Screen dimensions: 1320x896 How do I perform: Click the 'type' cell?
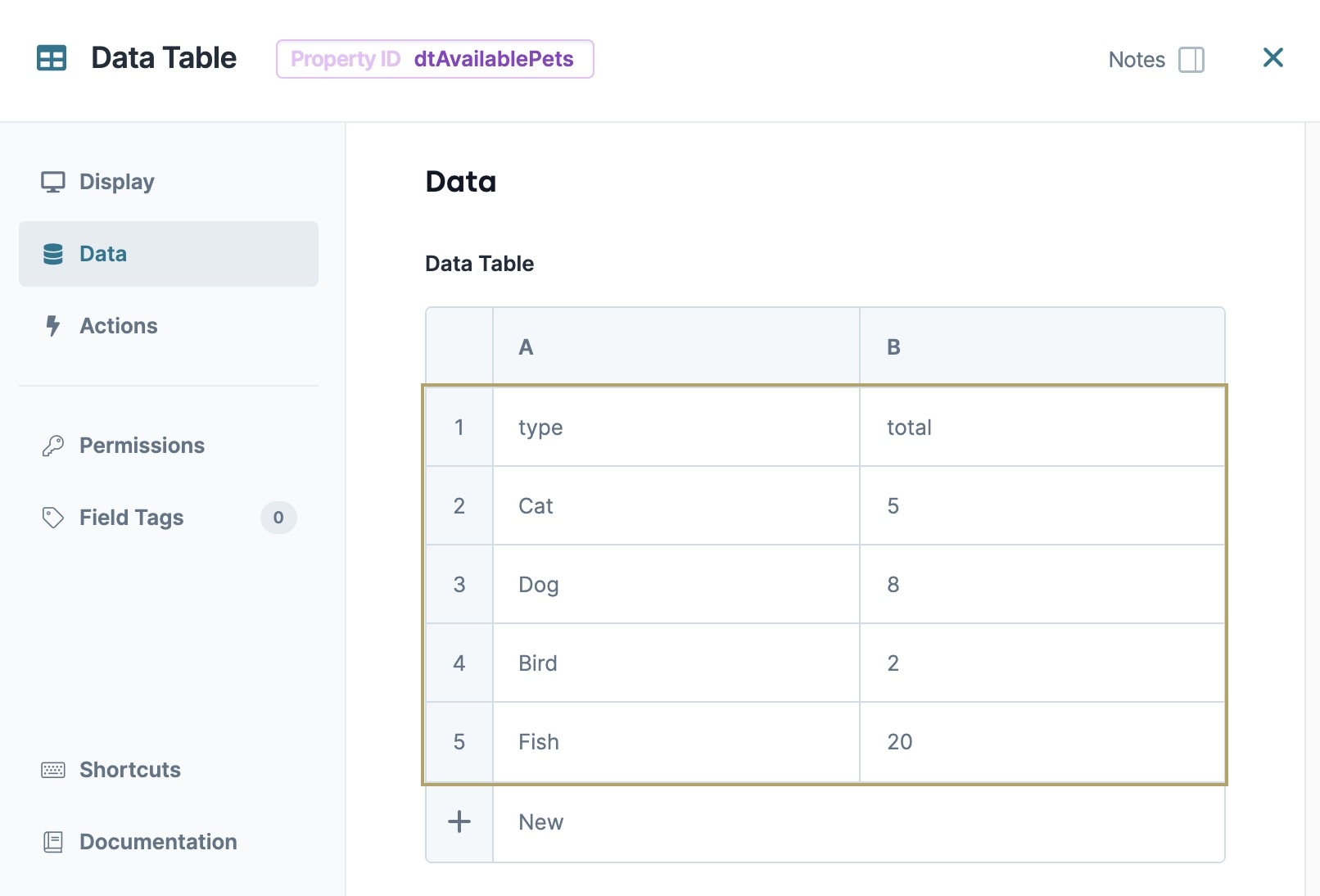(676, 428)
